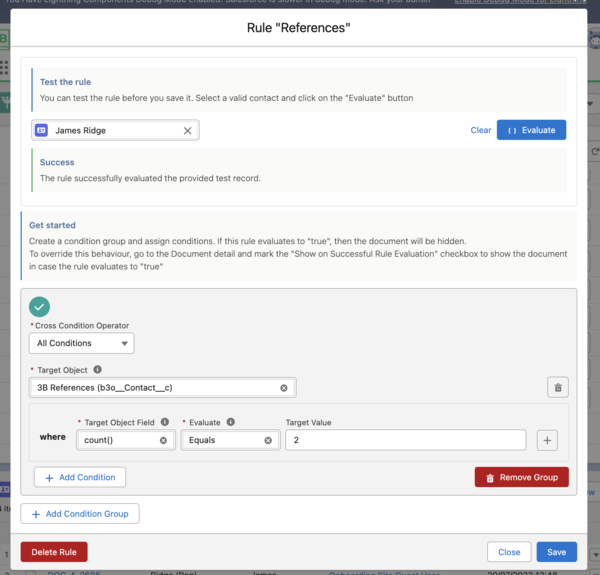
Task: Click the contact icon beside James Ridge
Action: point(42,130)
